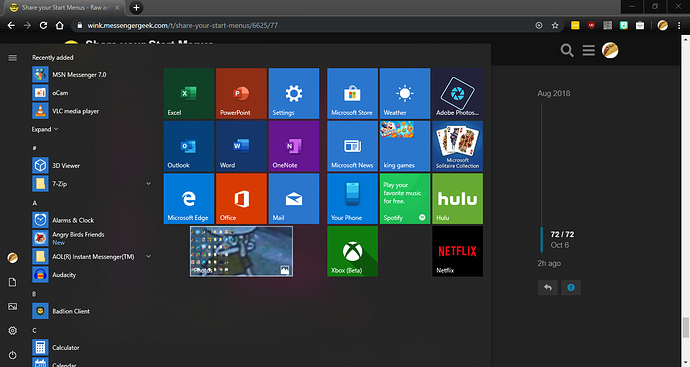Open the Settings tile

tap(294, 93)
